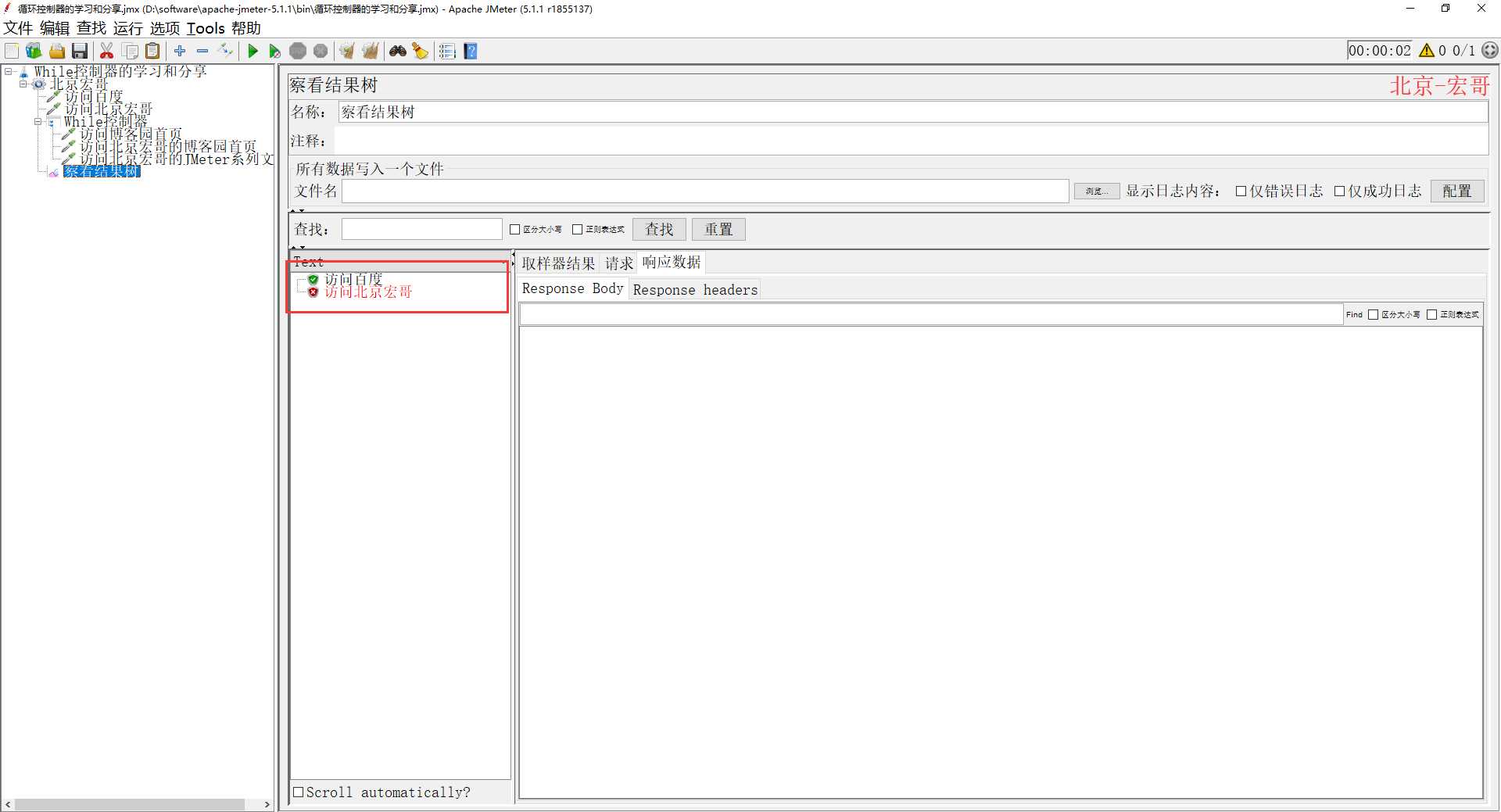Click the Copy icon in toolbar
The width and height of the screenshot is (1501, 812).
[x=131, y=52]
